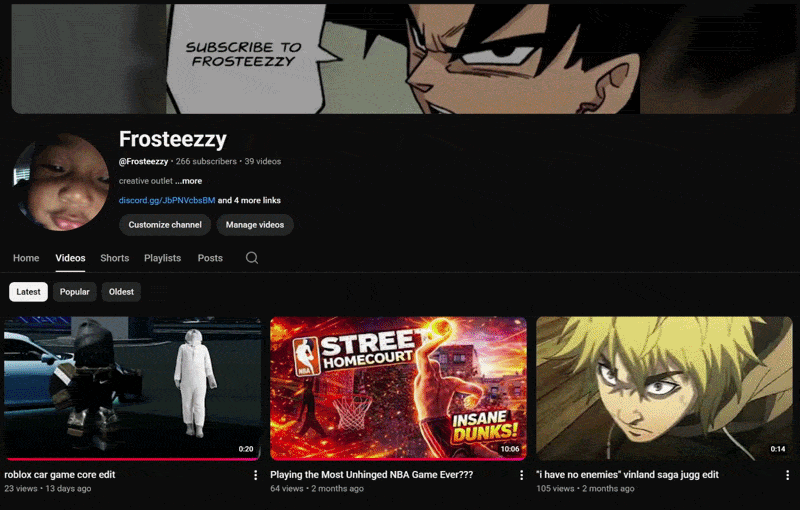
Task: Open the discord.gg/JbPNVcbsBM link
Action: tap(167, 200)
